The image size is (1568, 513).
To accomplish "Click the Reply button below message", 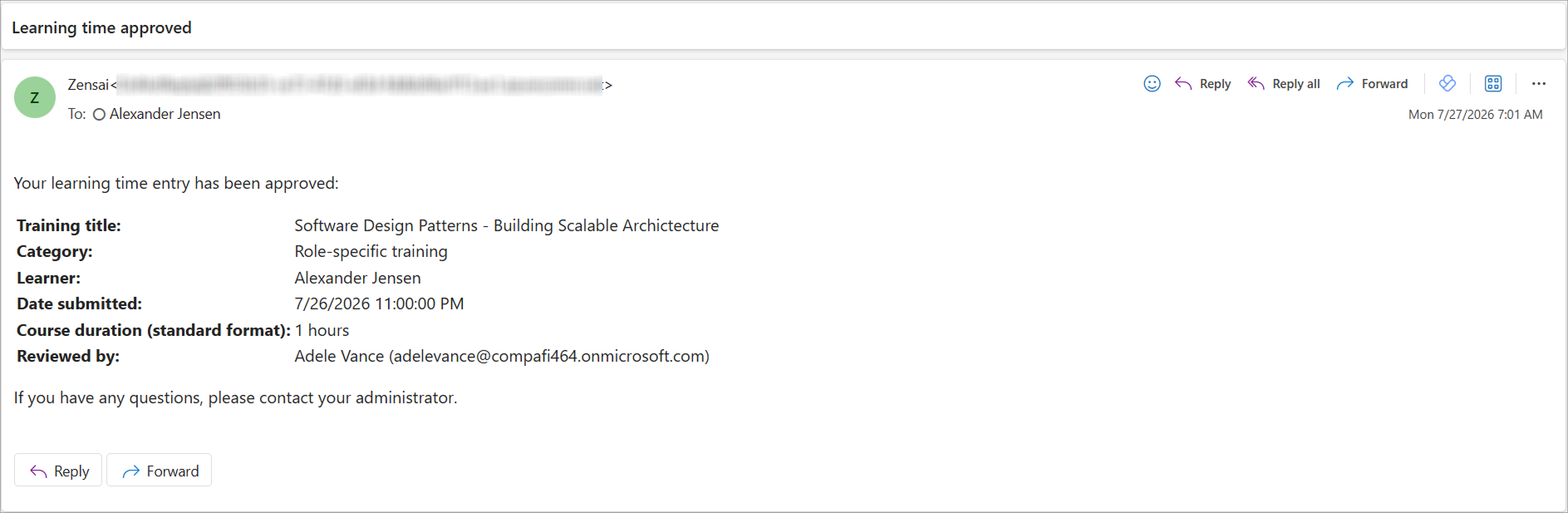I will click(x=58, y=470).
